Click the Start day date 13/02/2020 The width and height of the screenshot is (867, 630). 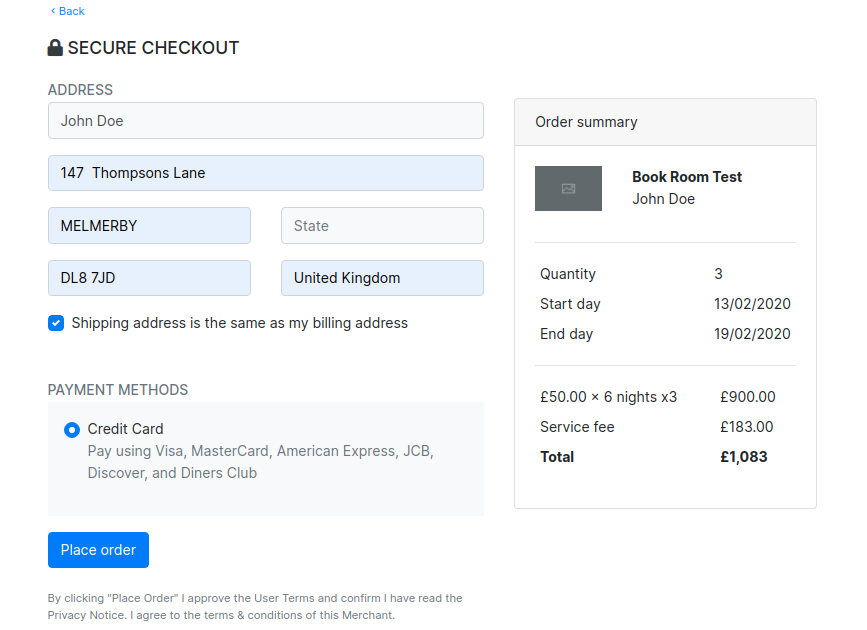pos(752,304)
